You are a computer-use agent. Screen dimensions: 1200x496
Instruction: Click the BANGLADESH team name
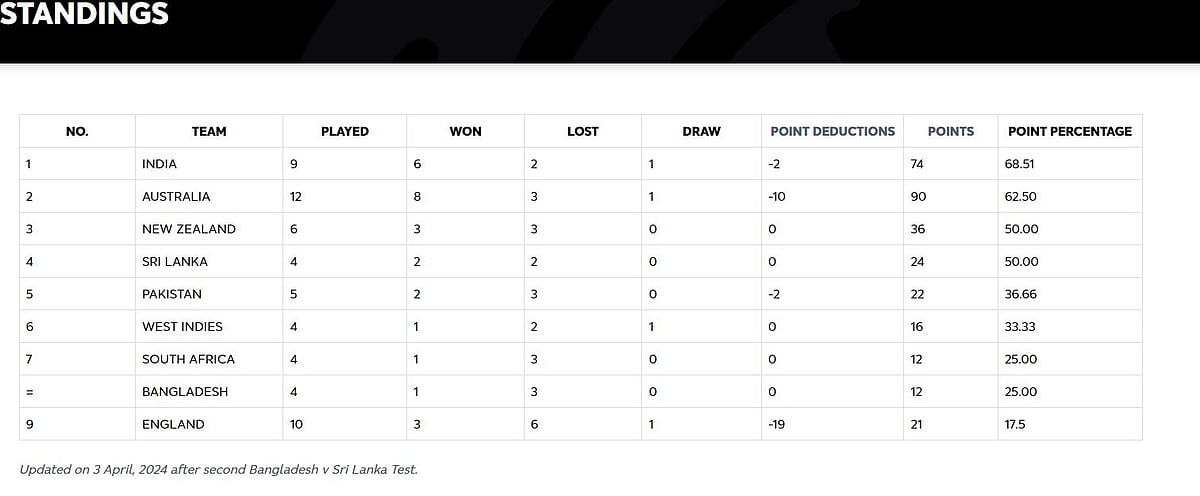(185, 392)
